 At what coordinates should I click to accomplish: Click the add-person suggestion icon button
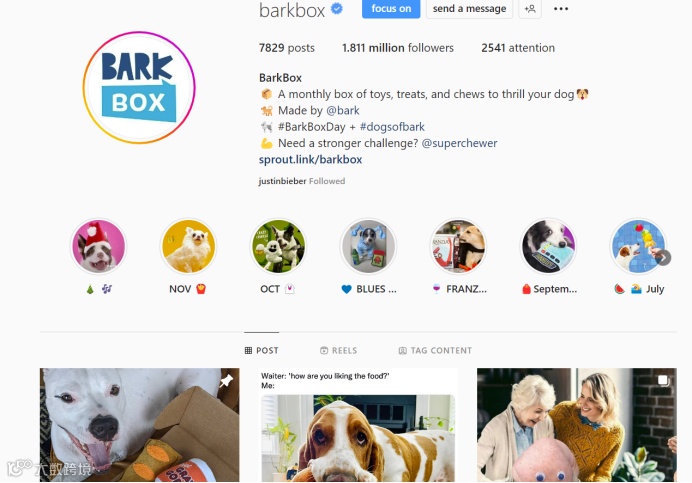pyautogui.click(x=530, y=9)
